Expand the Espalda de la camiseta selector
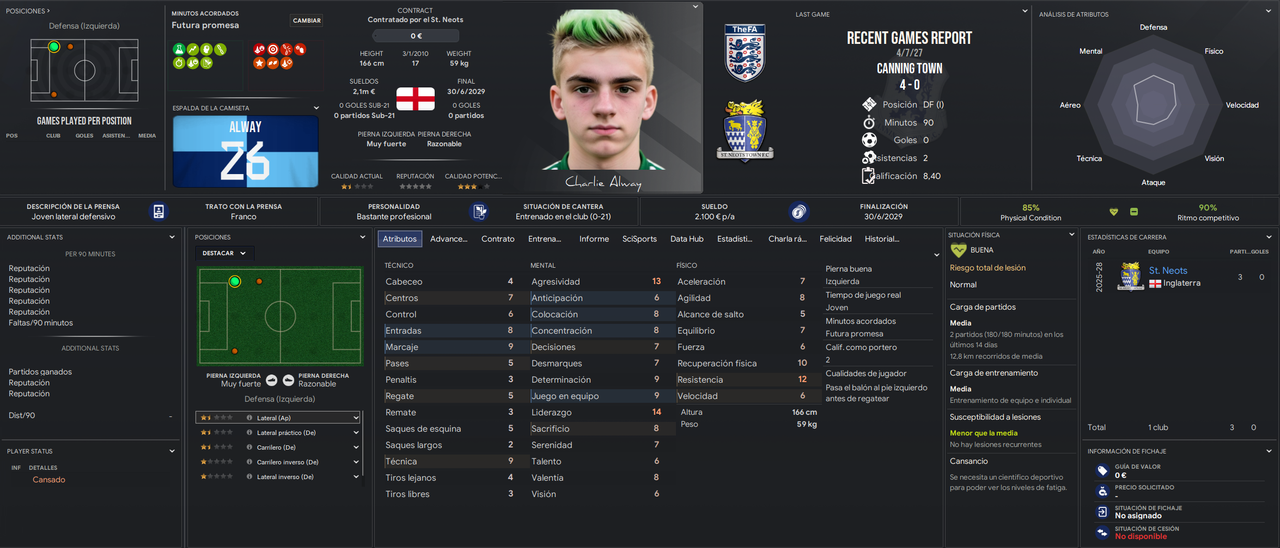1280x548 pixels. (x=317, y=108)
